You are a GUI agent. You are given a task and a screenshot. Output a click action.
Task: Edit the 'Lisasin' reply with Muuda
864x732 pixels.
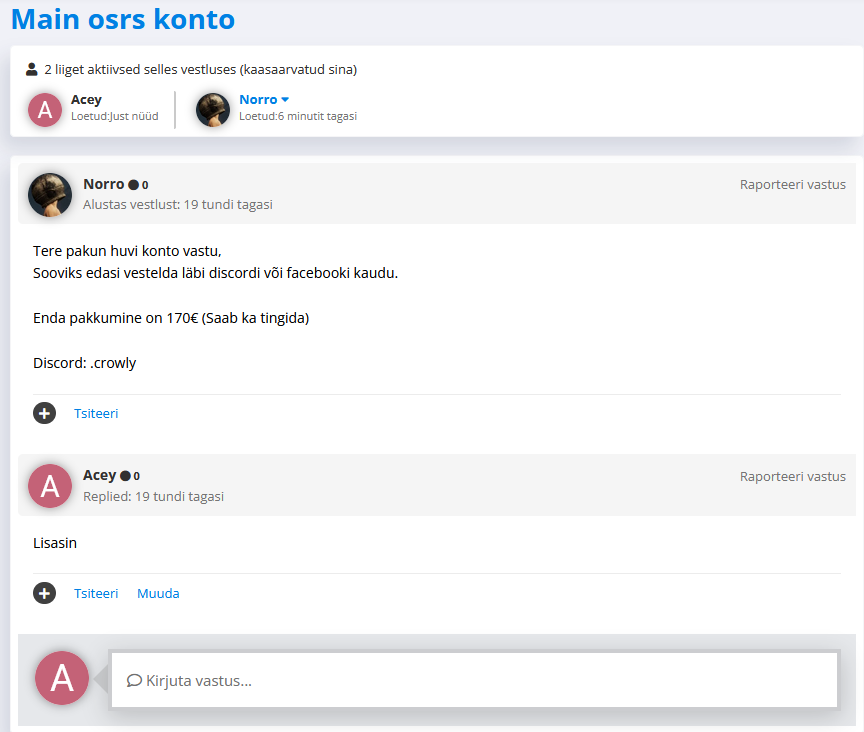[158, 593]
